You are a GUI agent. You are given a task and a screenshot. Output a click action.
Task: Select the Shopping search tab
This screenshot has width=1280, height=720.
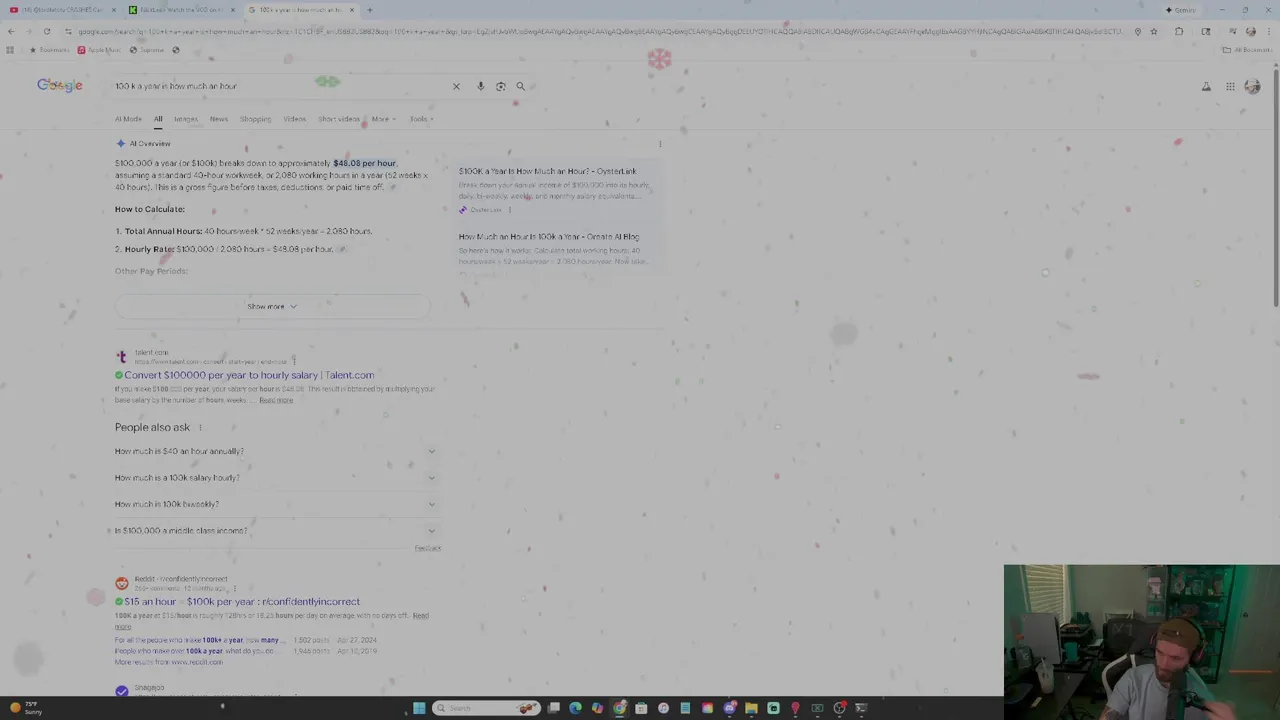[255, 119]
